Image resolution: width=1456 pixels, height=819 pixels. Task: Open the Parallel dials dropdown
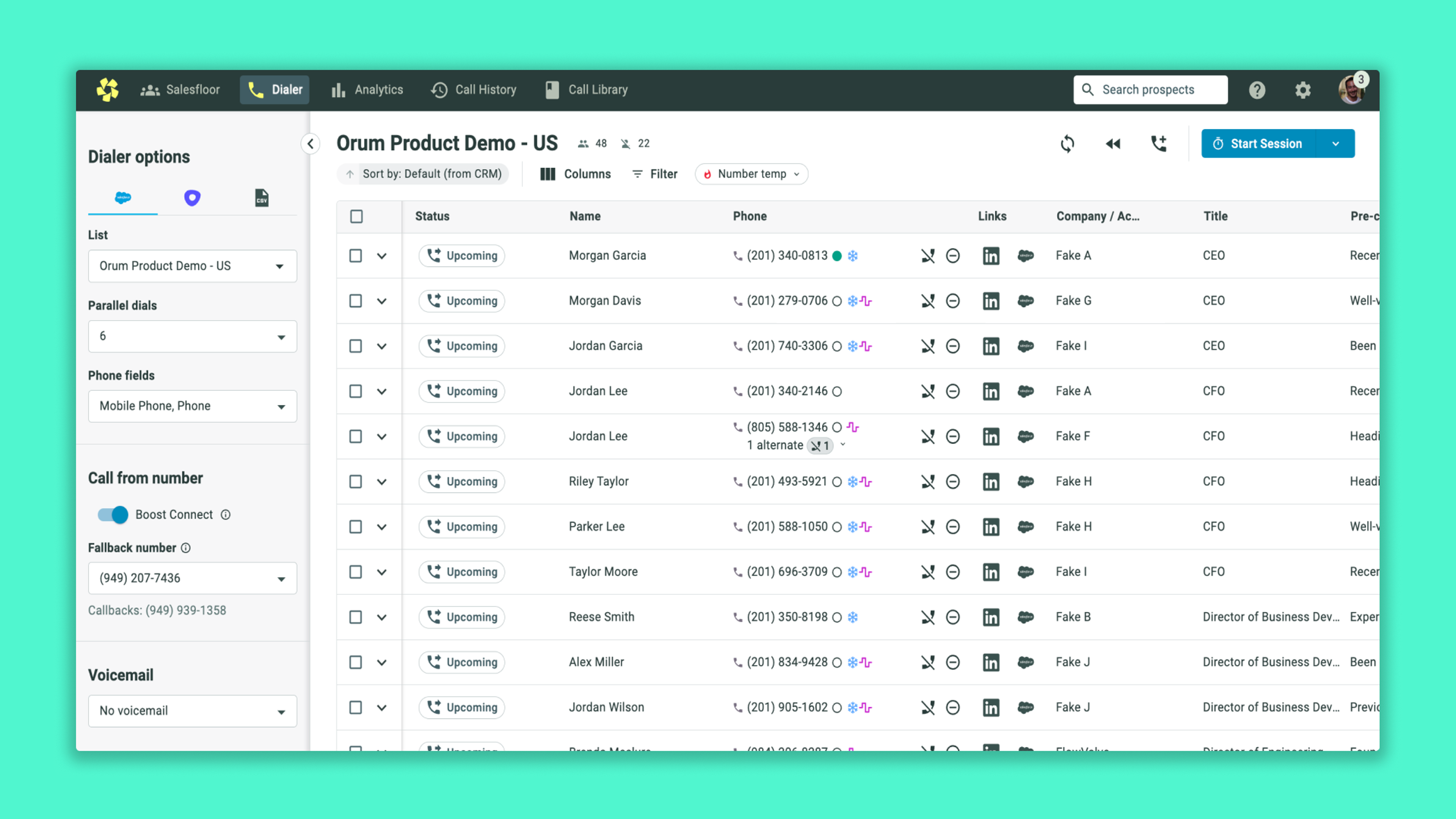pyautogui.click(x=192, y=336)
